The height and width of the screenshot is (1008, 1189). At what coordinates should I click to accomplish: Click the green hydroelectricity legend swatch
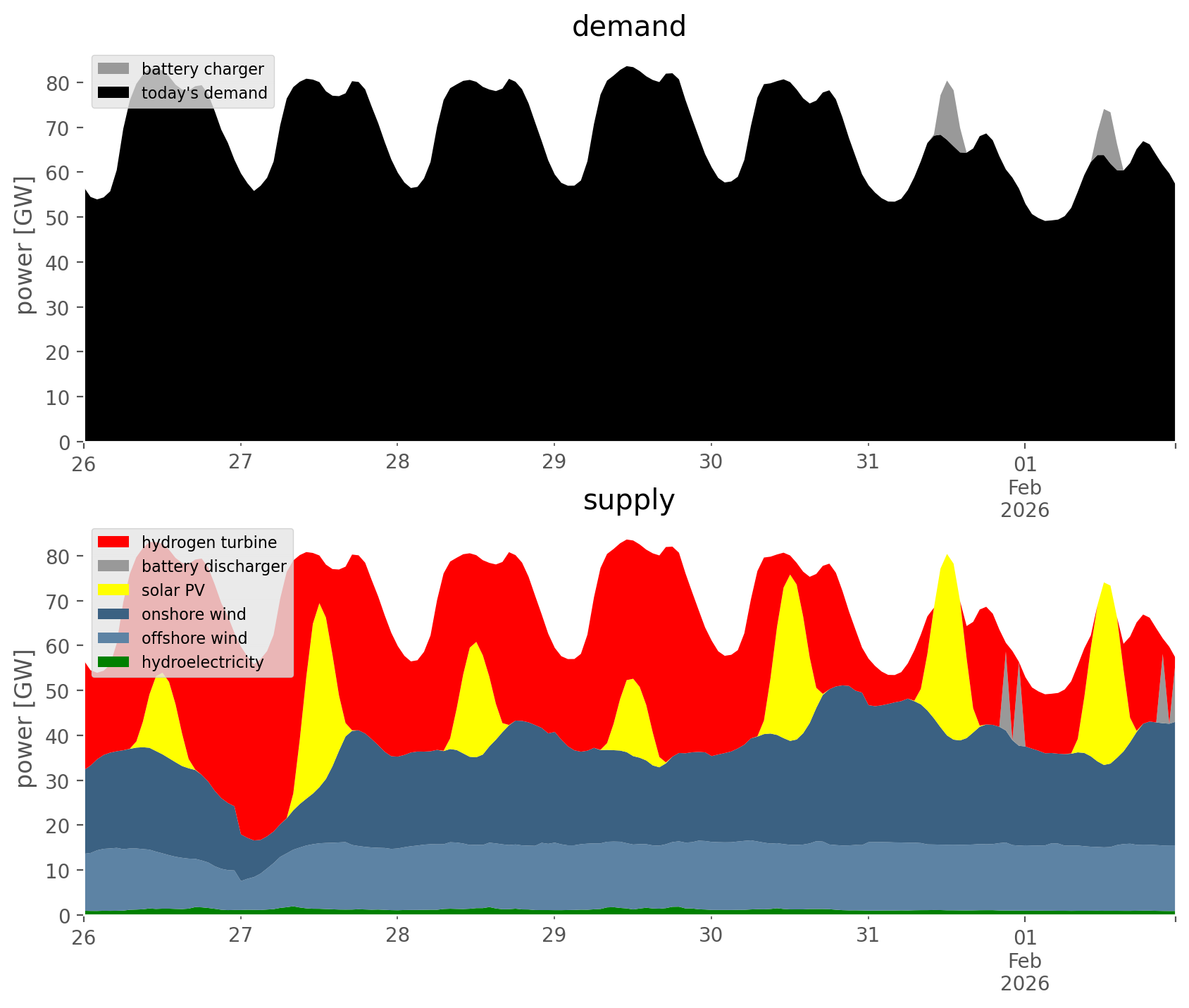coord(113,661)
